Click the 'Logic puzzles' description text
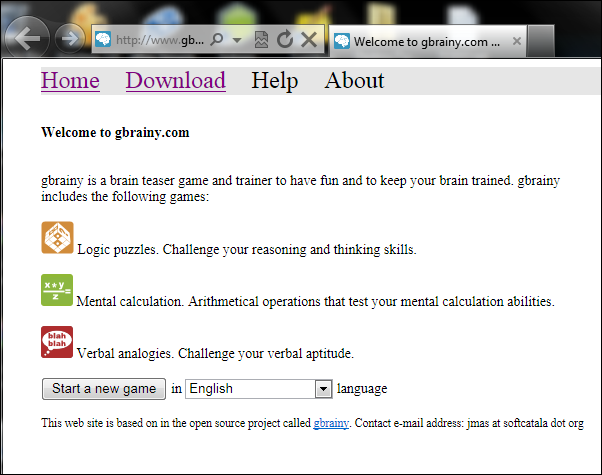Screen dimensions: 602x475 247,250
